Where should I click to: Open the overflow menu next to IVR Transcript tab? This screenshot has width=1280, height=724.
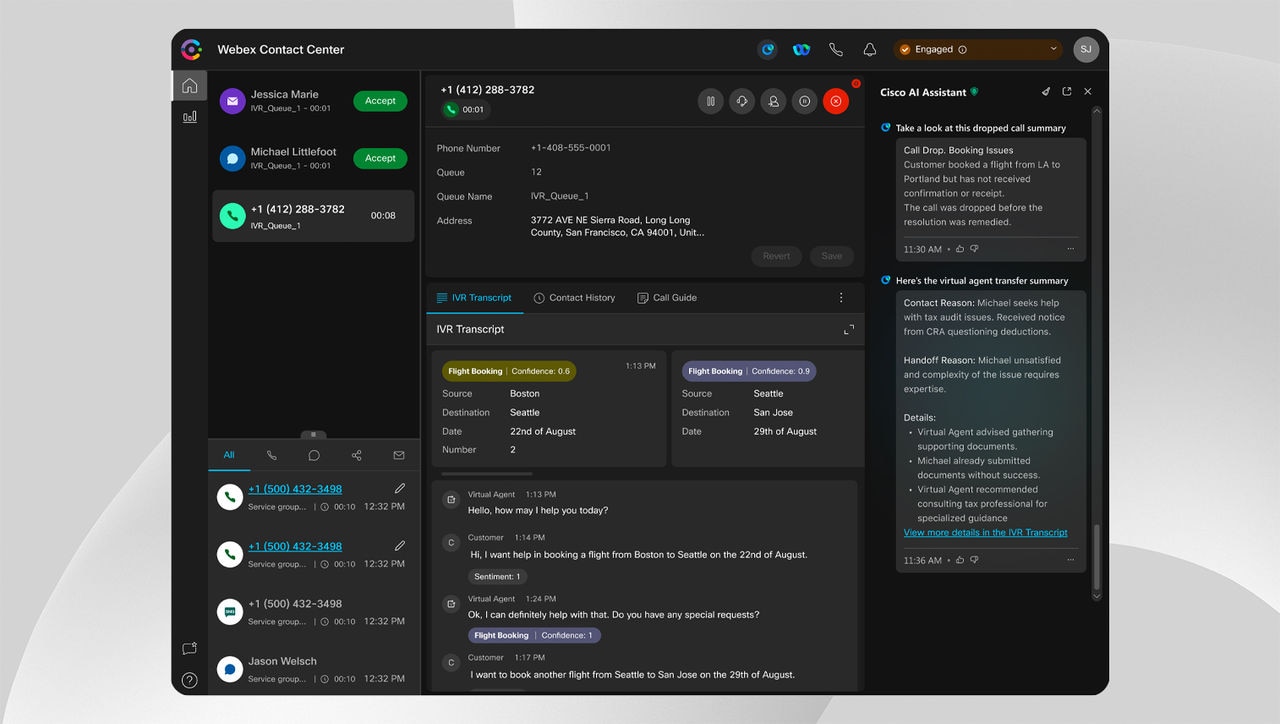[841, 297]
